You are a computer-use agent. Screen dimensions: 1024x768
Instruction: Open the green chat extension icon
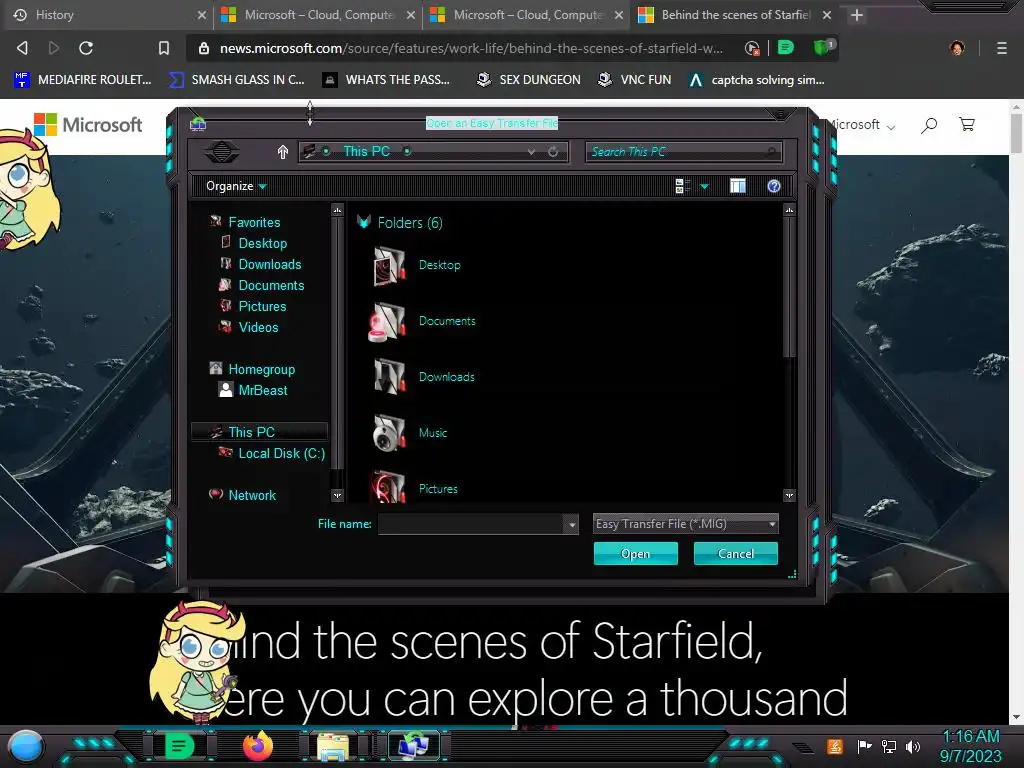786,48
